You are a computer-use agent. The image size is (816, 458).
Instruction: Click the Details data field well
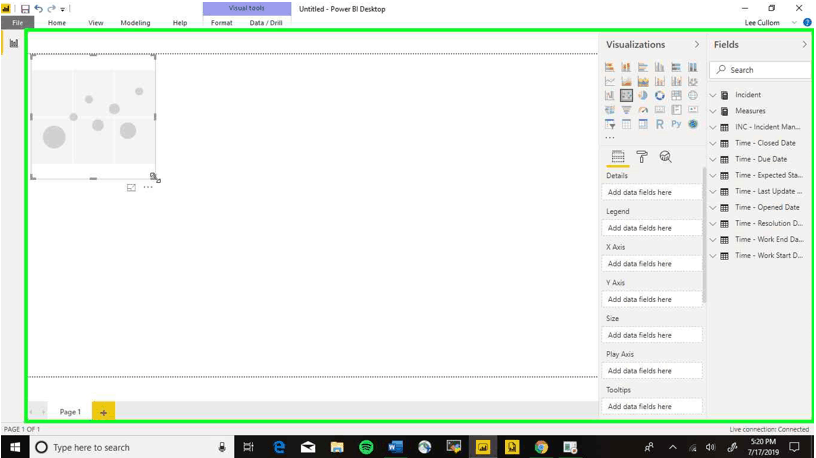(x=652, y=192)
